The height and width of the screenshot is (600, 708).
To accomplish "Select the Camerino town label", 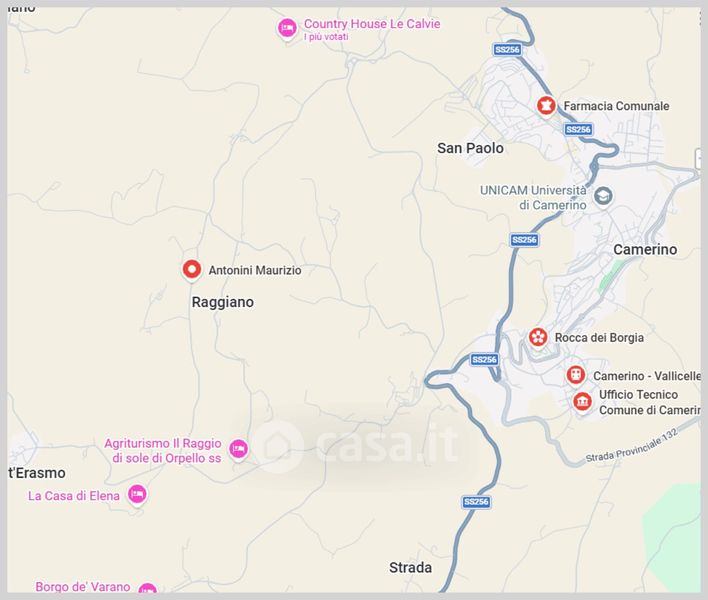I will click(x=645, y=249).
